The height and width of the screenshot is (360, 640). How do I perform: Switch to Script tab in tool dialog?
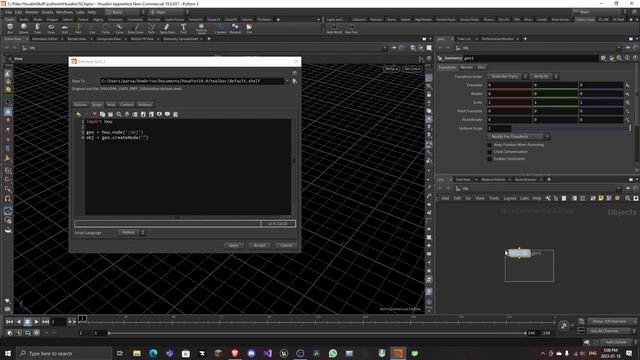[97, 104]
